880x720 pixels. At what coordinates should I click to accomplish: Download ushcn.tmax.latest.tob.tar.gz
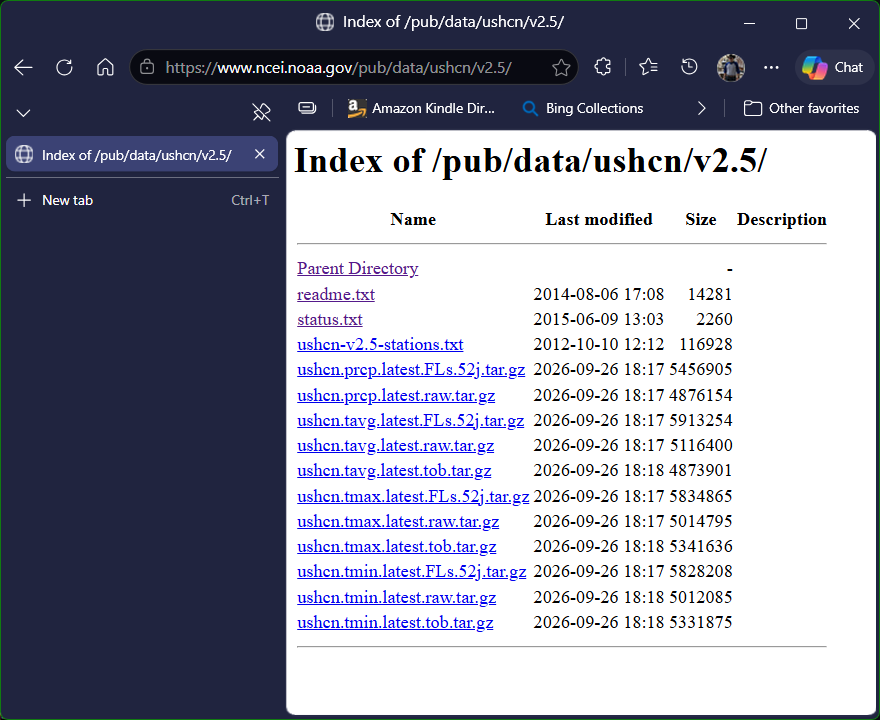tap(396, 547)
